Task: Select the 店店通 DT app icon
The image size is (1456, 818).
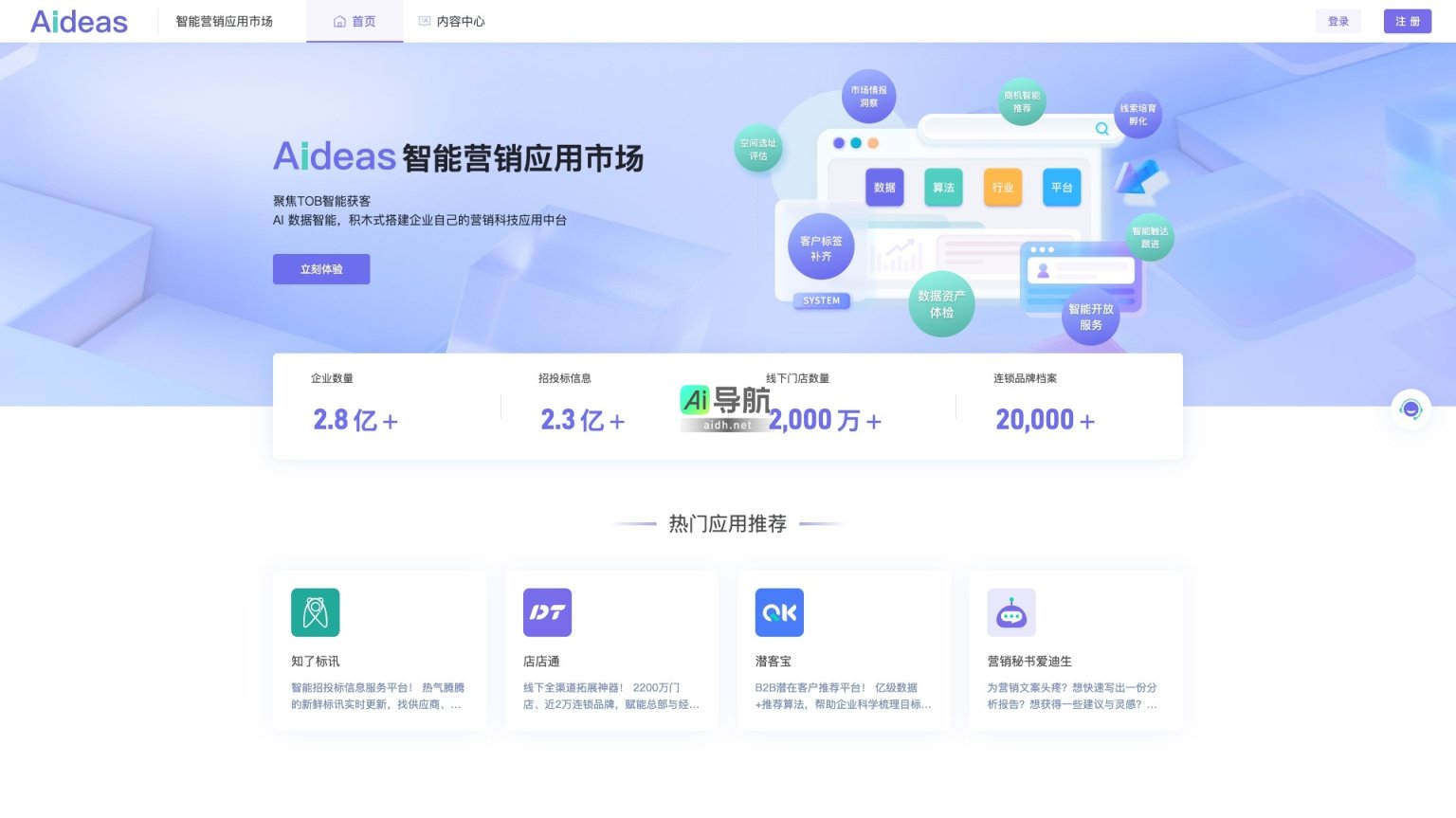Action: pos(547,612)
